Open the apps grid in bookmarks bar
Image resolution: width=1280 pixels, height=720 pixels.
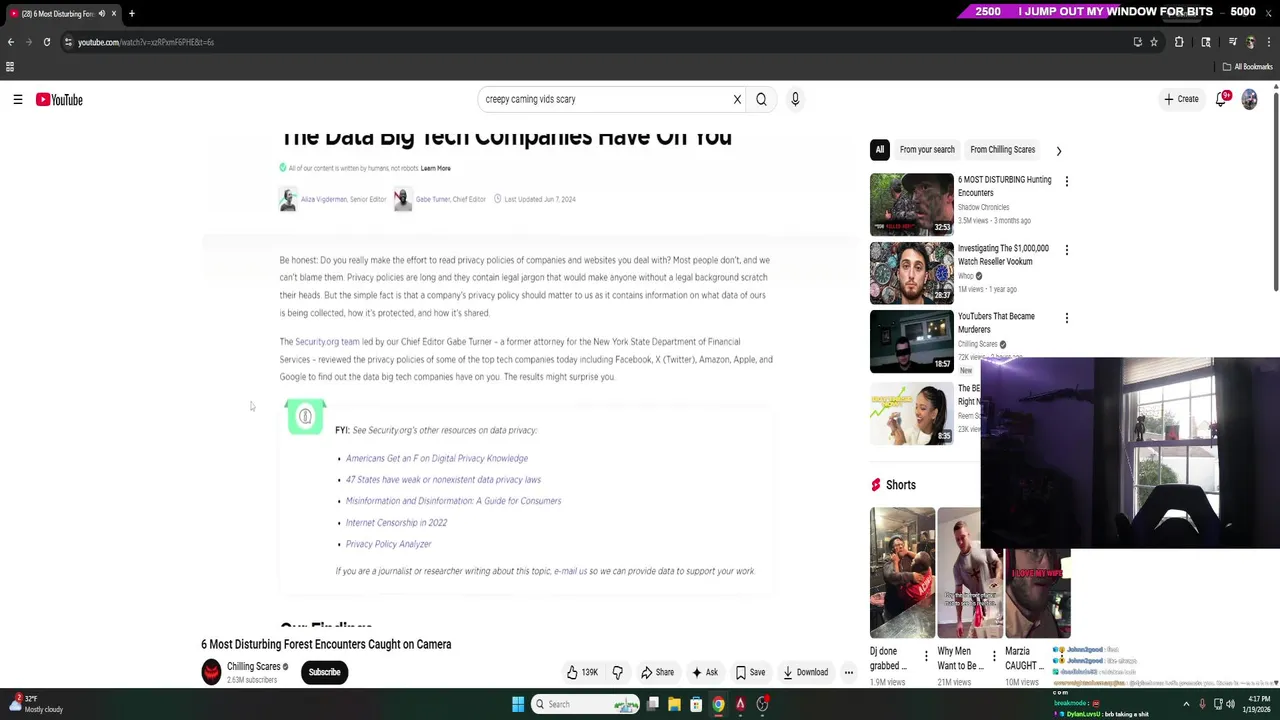(x=10, y=67)
